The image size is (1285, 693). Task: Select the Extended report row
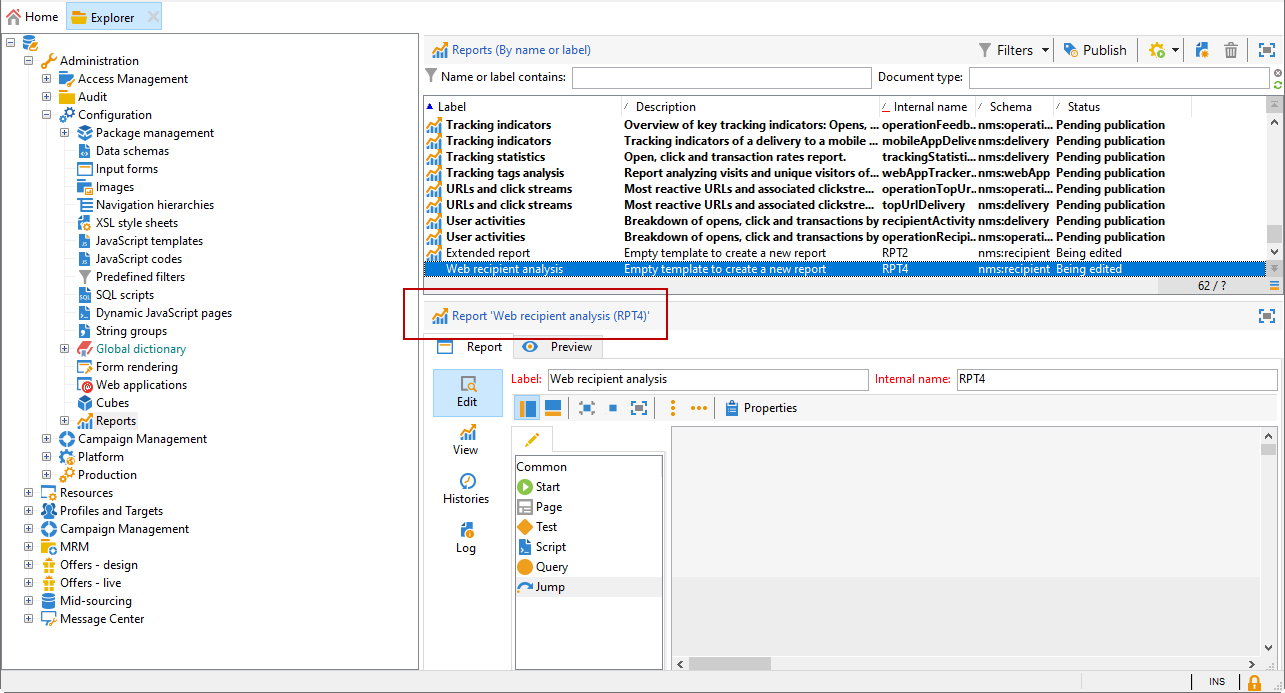click(x=844, y=253)
